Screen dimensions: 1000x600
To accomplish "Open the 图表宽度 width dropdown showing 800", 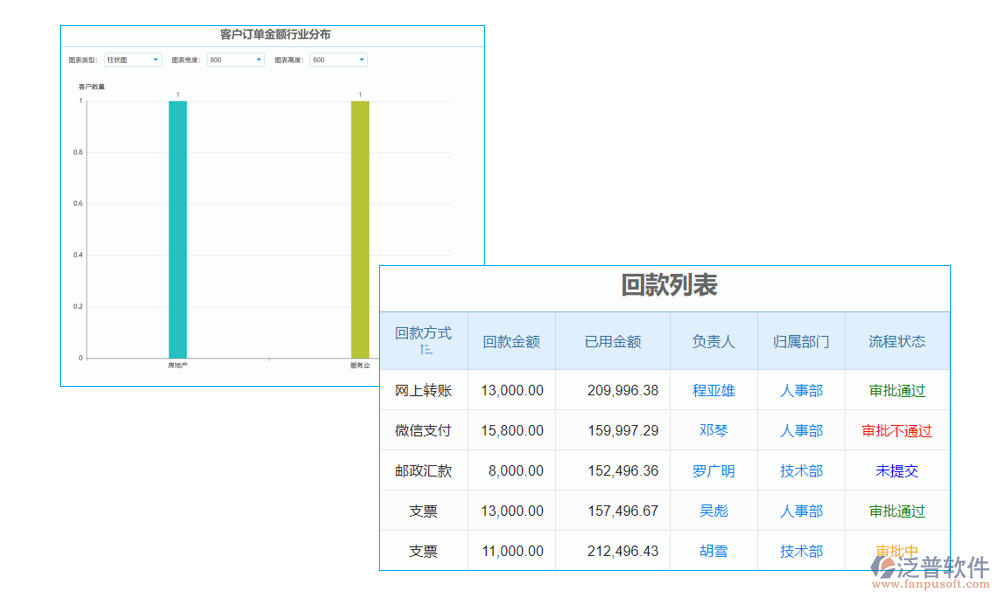I will pyautogui.click(x=235, y=59).
